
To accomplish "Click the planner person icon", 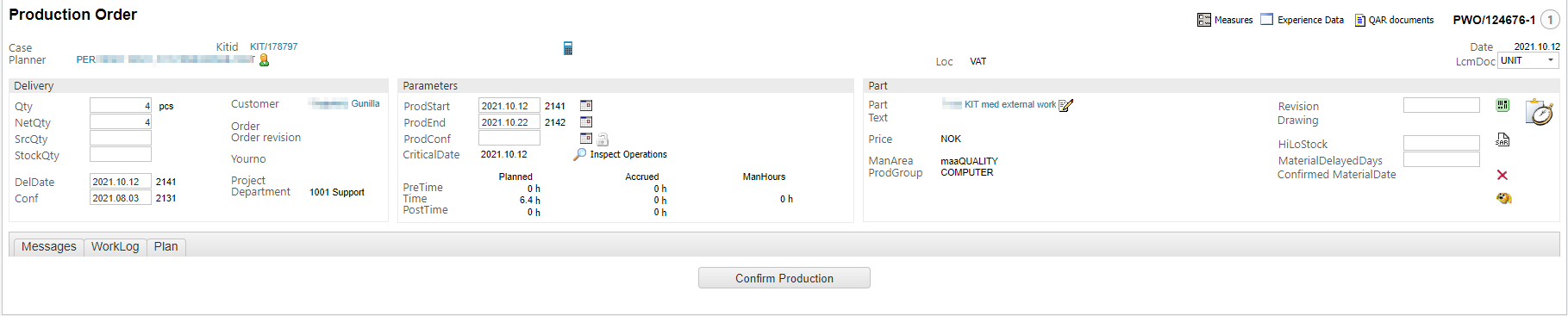I will tap(264, 60).
